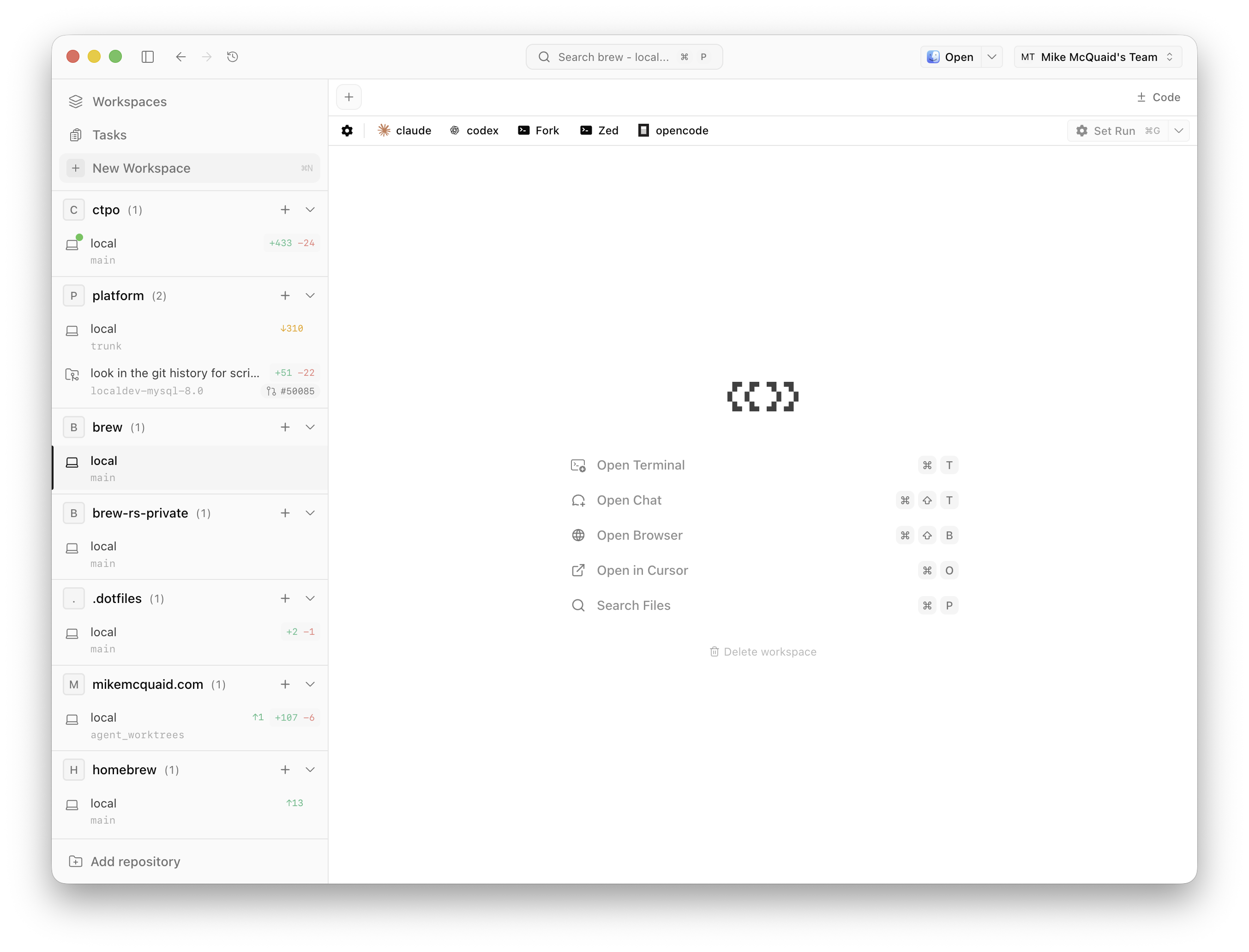This screenshot has width=1249, height=952.
Task: Click the history clock icon
Action: click(232, 57)
